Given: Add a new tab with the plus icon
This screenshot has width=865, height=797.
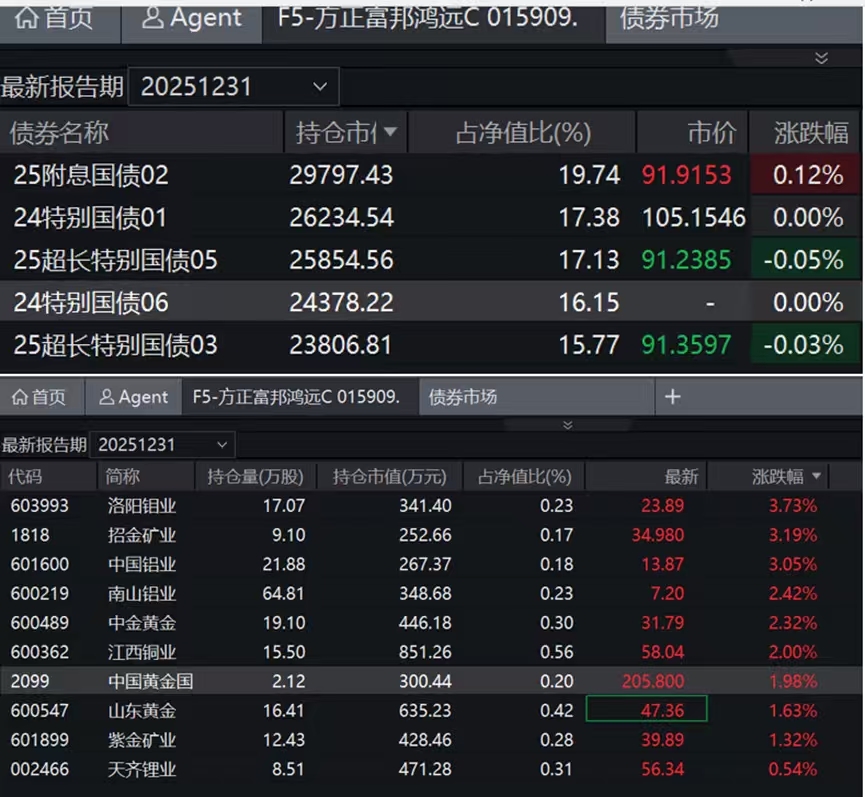Looking at the screenshot, I should pyautogui.click(x=672, y=397).
